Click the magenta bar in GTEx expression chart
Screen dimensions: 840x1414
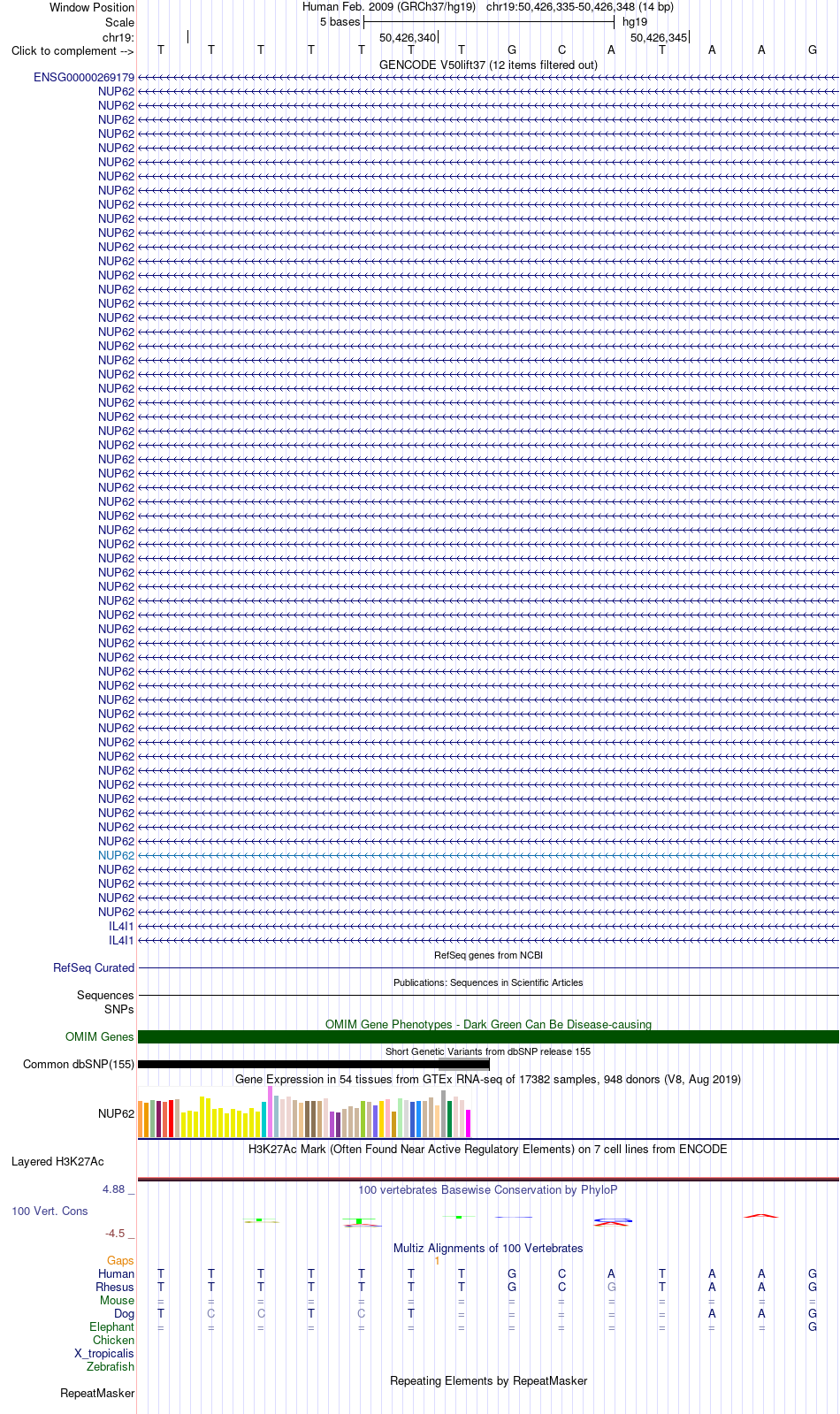point(468,1123)
